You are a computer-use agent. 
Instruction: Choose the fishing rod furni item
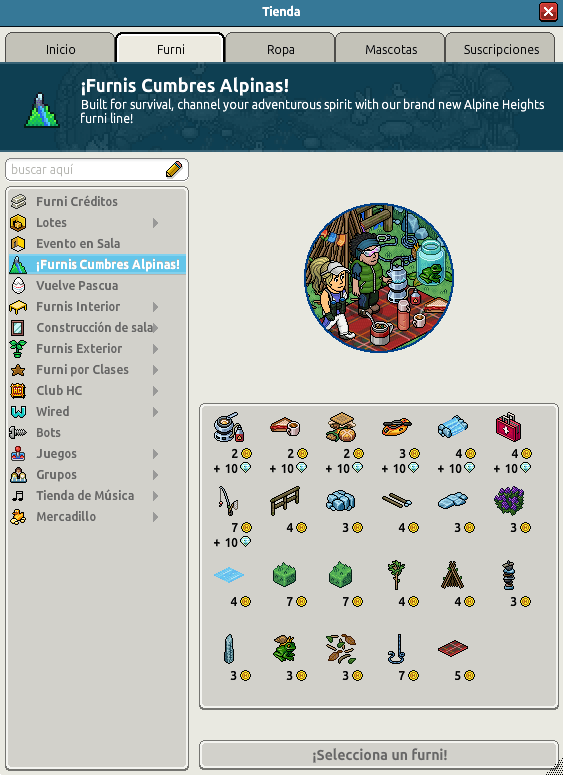[x=228, y=501]
